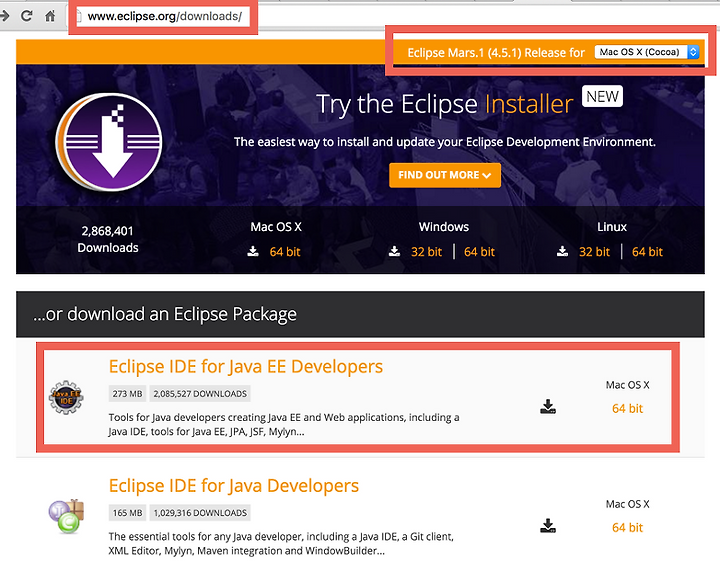Viewport: 720px width, 572px height.
Task: Click the 2,868,401 Downloads counter
Action: (107, 239)
